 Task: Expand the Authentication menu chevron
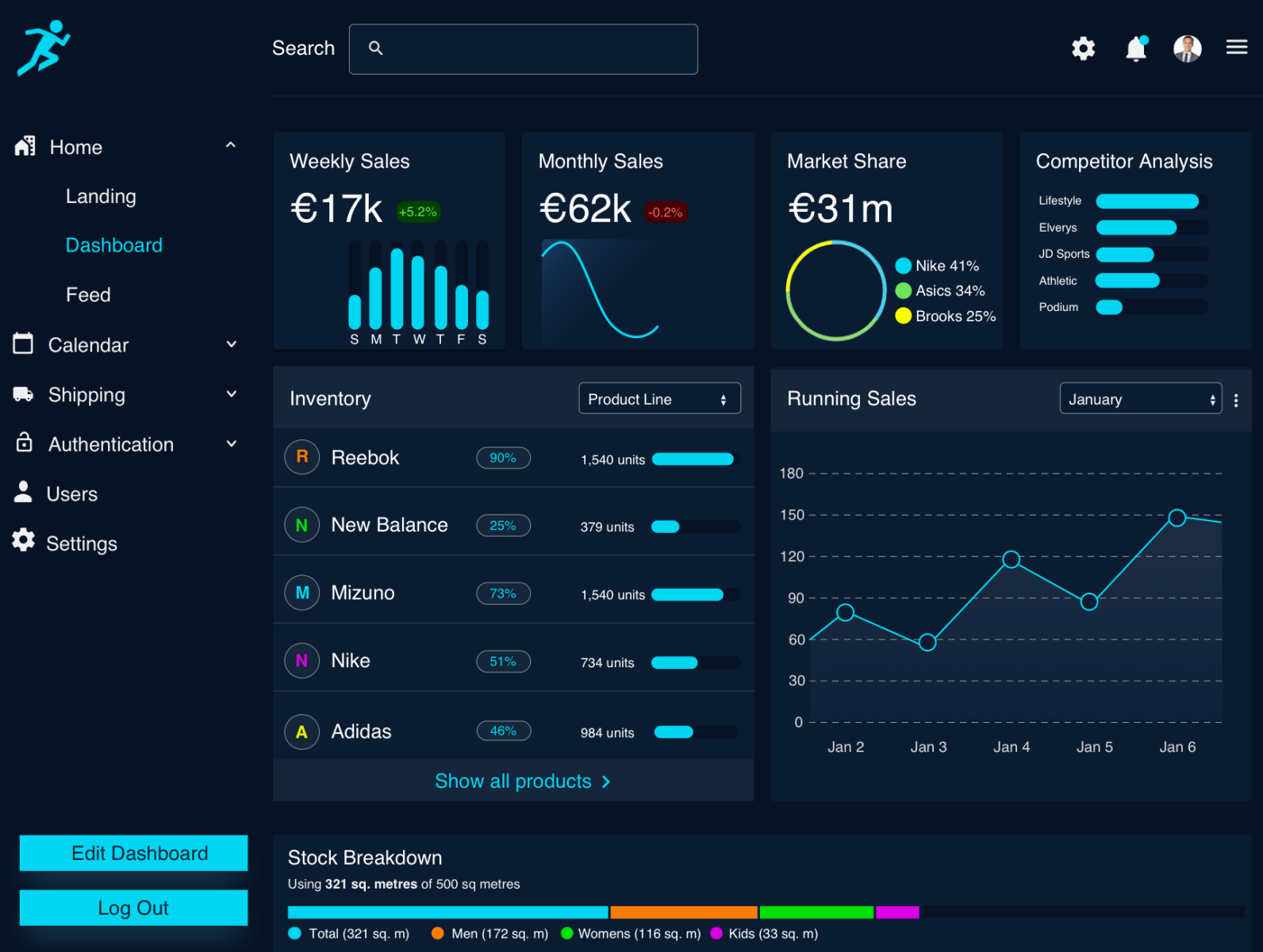pyautogui.click(x=232, y=444)
